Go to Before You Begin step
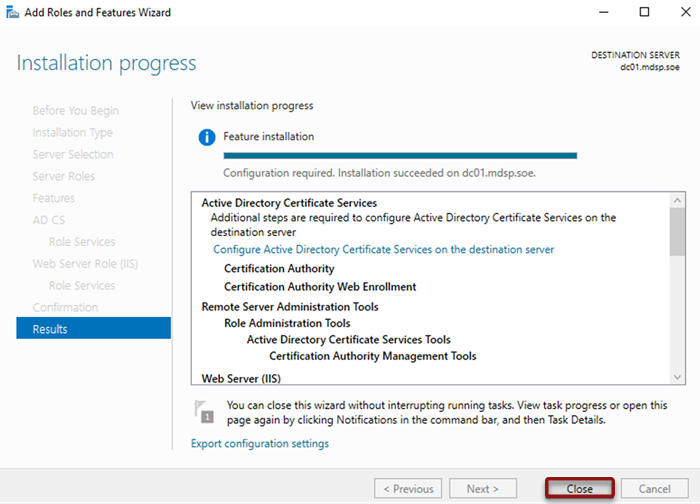This screenshot has height=504, width=700. [x=75, y=111]
